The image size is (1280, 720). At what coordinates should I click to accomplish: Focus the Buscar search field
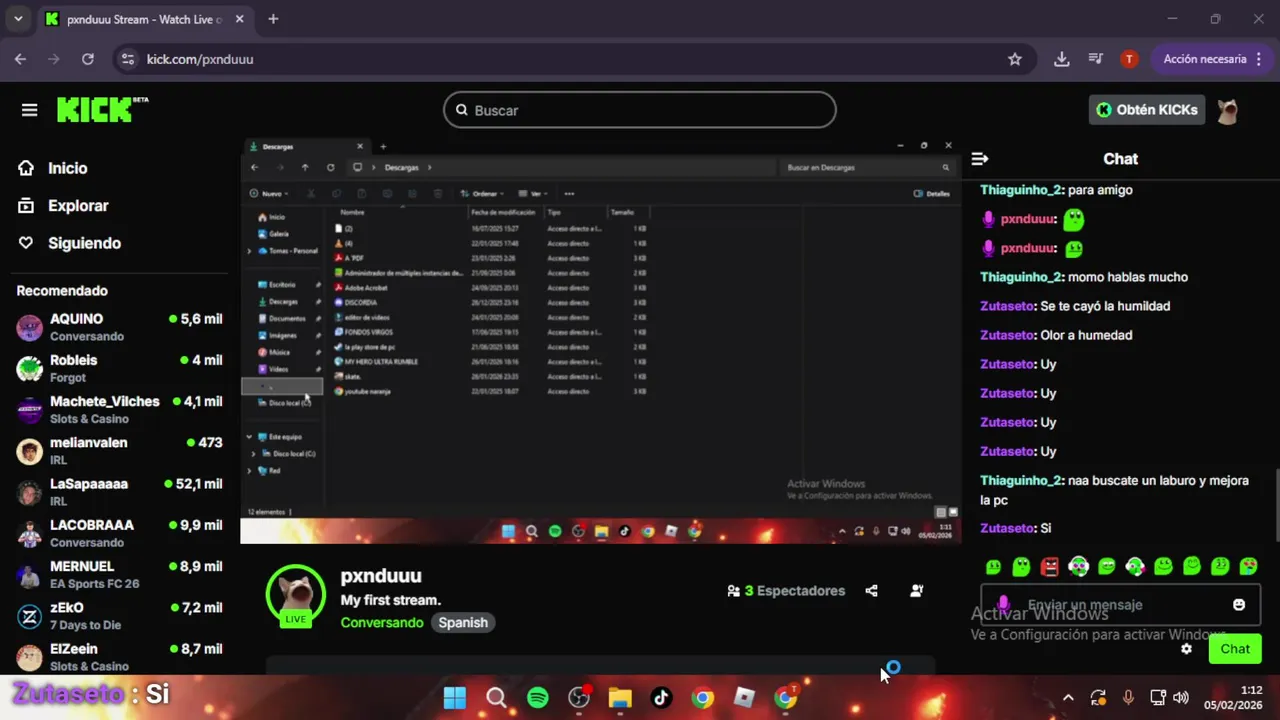640,110
